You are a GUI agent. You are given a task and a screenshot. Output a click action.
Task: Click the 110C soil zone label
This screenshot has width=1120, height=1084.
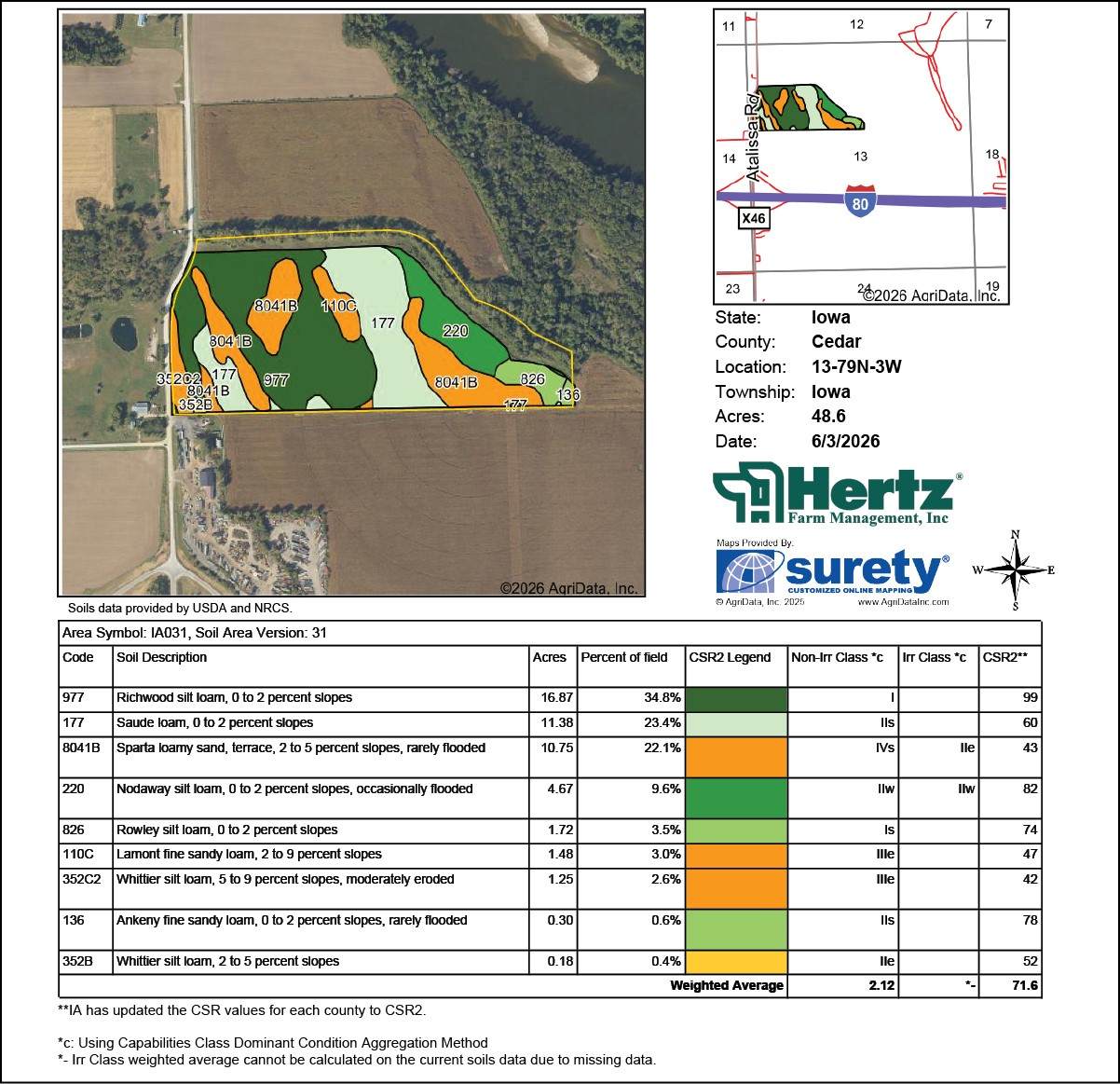[338, 306]
